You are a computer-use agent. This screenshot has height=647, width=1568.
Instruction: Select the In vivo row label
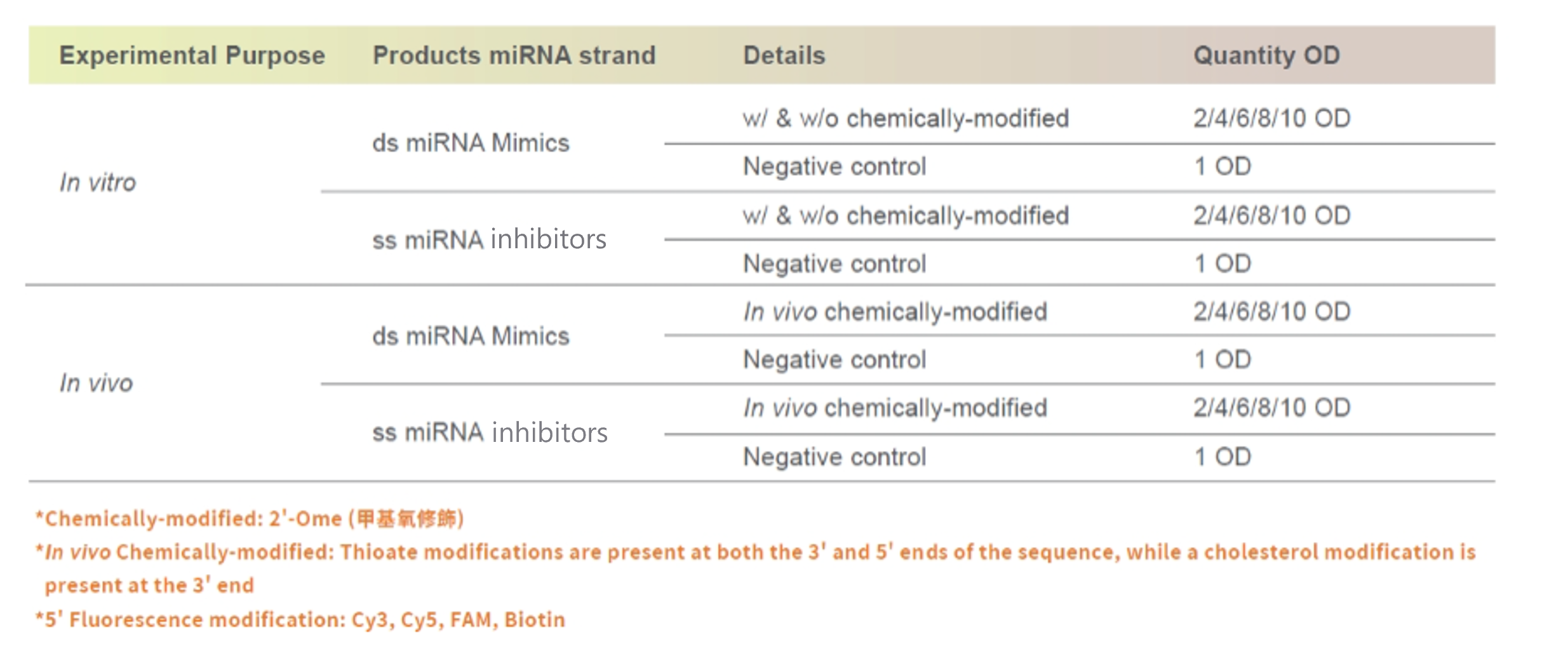pos(96,384)
